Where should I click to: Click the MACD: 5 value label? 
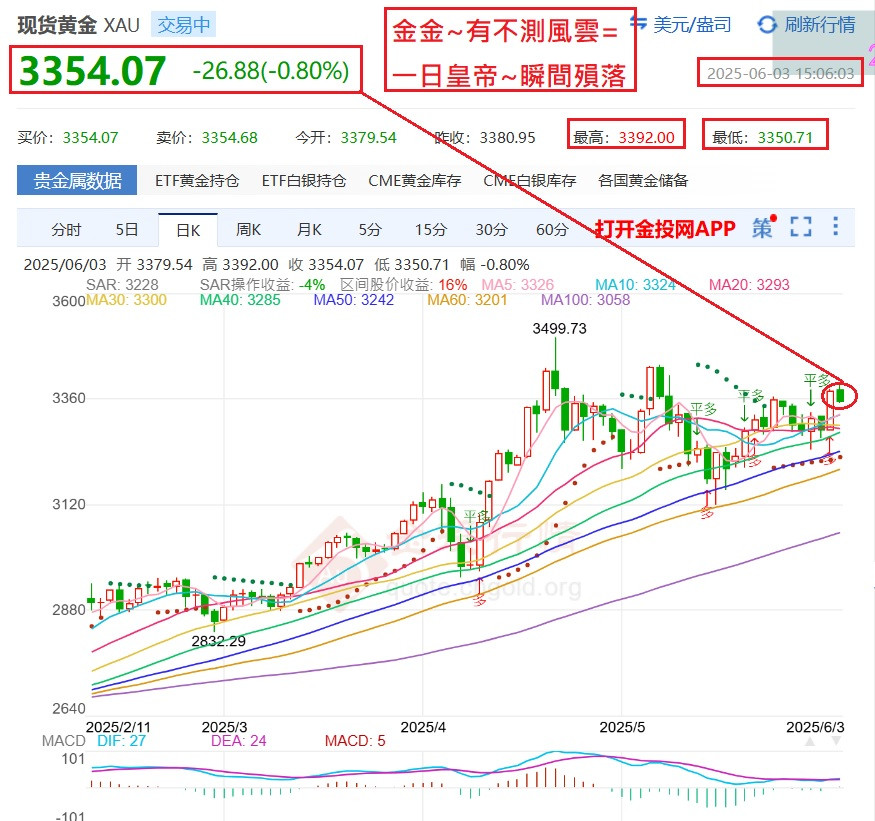[x=355, y=741]
